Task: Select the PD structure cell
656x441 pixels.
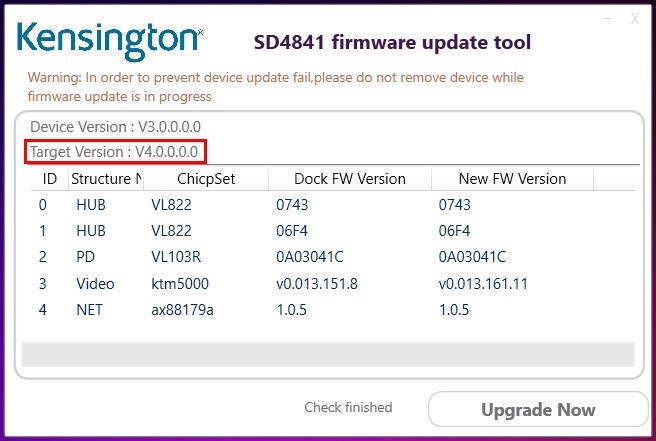Action: coord(85,256)
